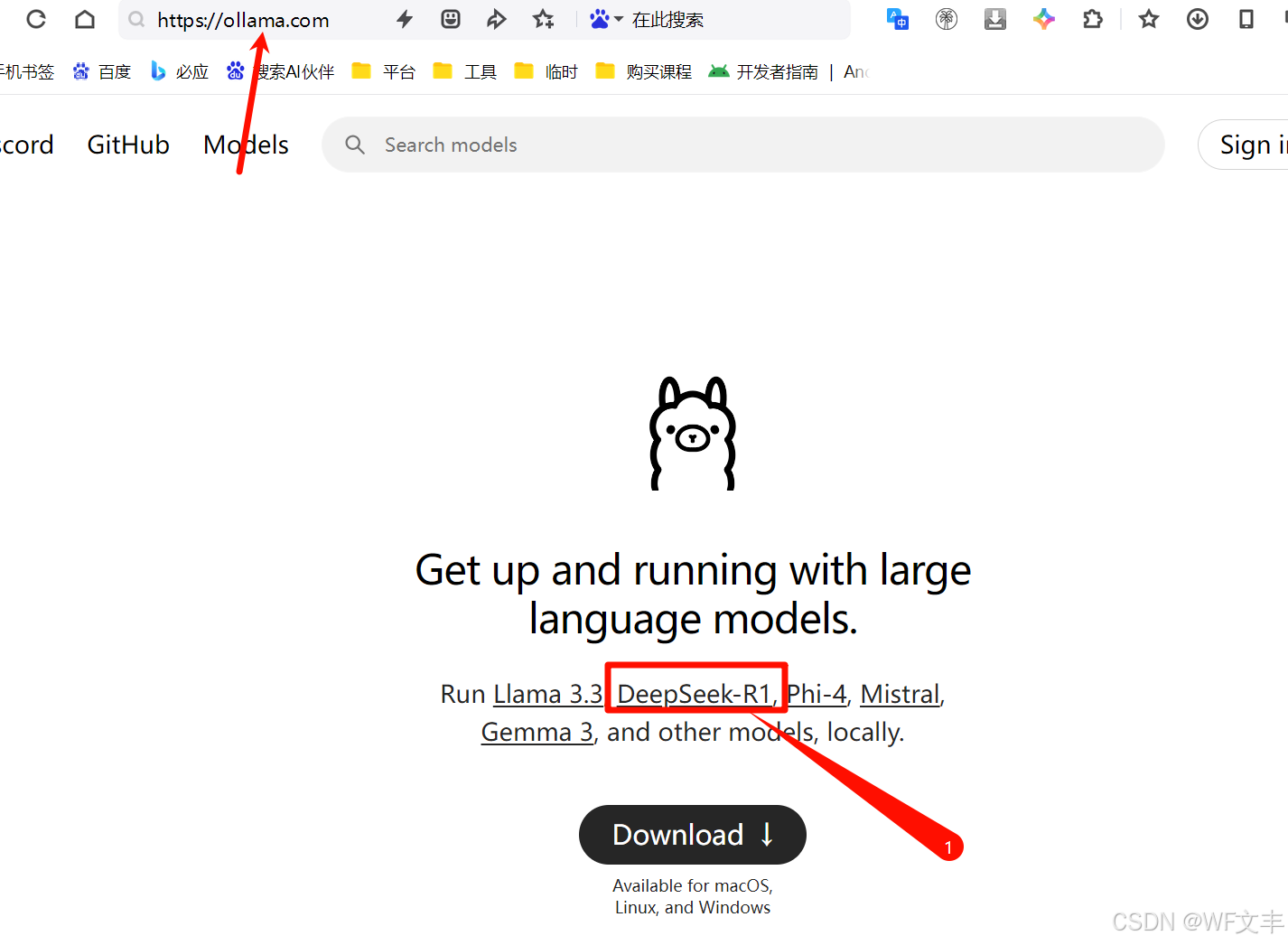Reload the page with the refresh icon
Viewport: 1288px width, 945px height.
tap(36, 19)
